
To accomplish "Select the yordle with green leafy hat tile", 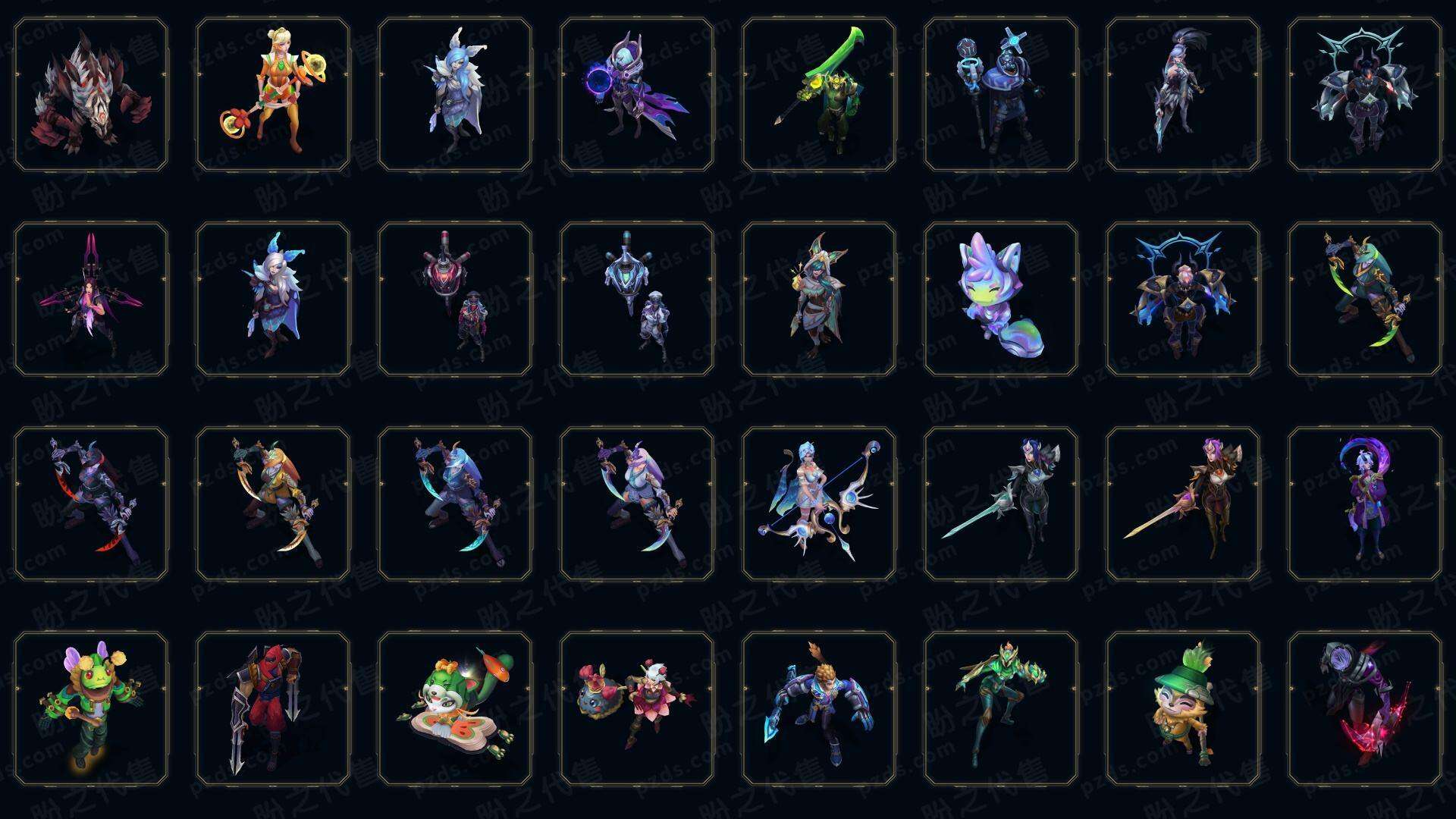I will (x=1183, y=709).
